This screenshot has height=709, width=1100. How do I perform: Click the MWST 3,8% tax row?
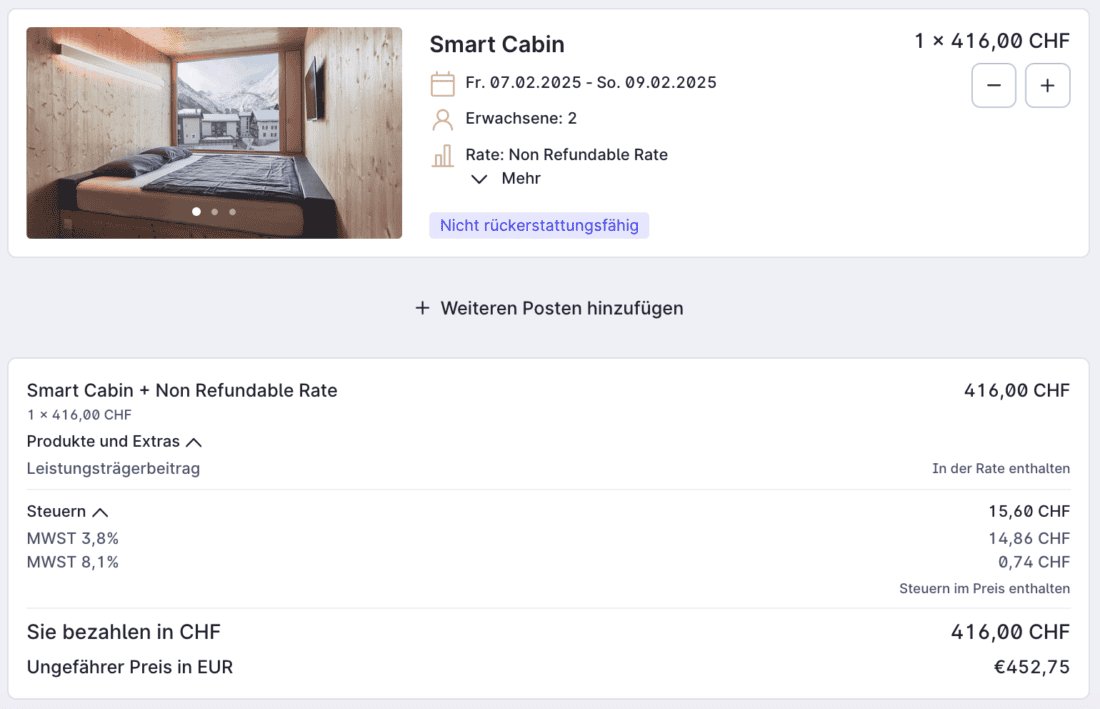(73, 539)
